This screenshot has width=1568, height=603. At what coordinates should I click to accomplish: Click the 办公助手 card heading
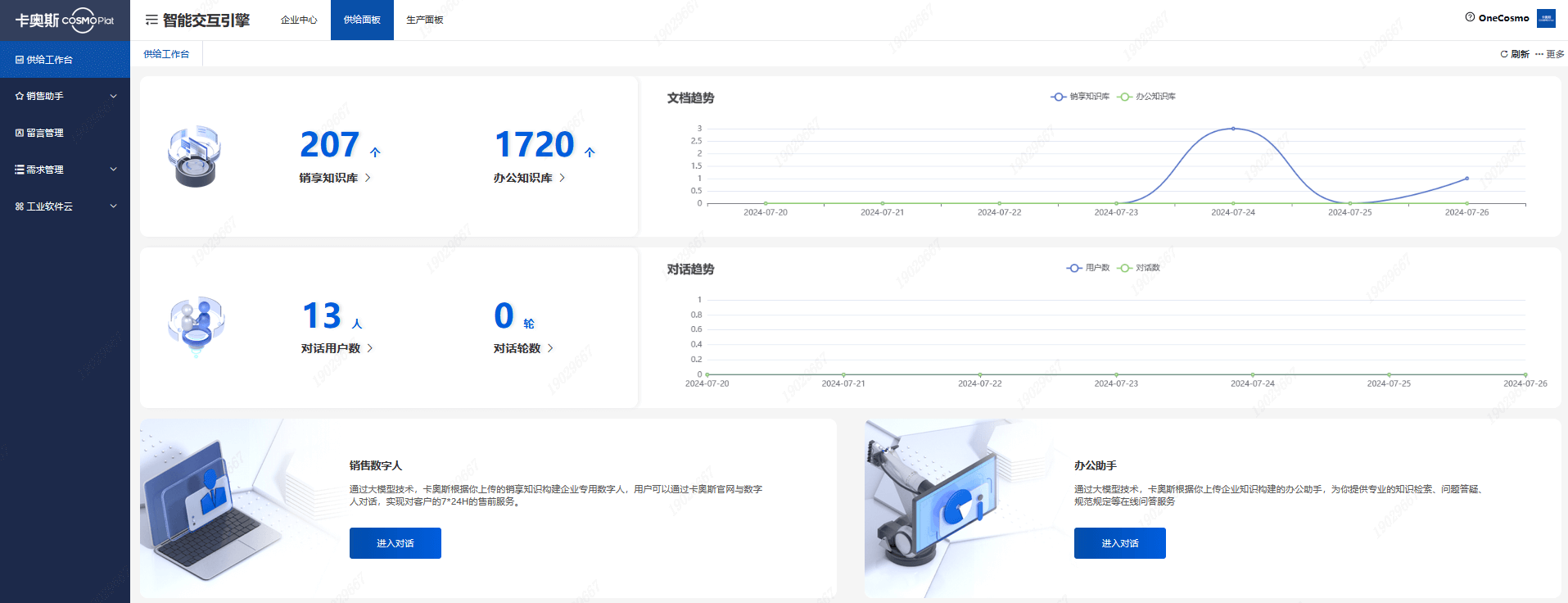(x=1096, y=465)
